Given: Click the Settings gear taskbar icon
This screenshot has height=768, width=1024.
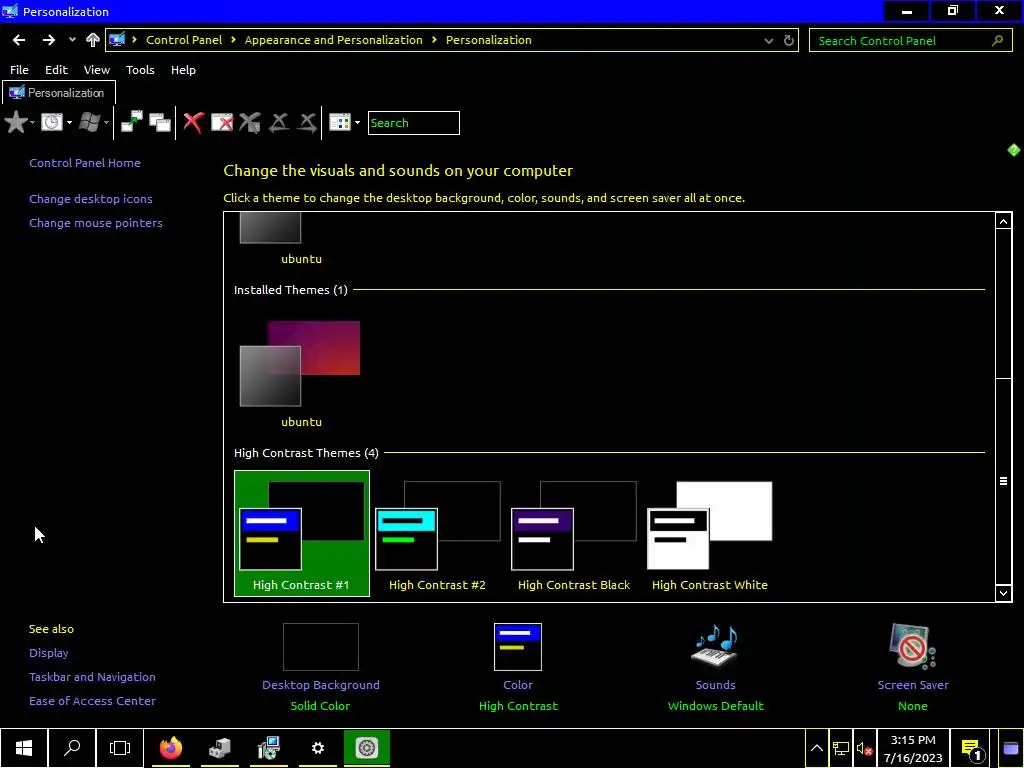Looking at the screenshot, I should pyautogui.click(x=317, y=748).
